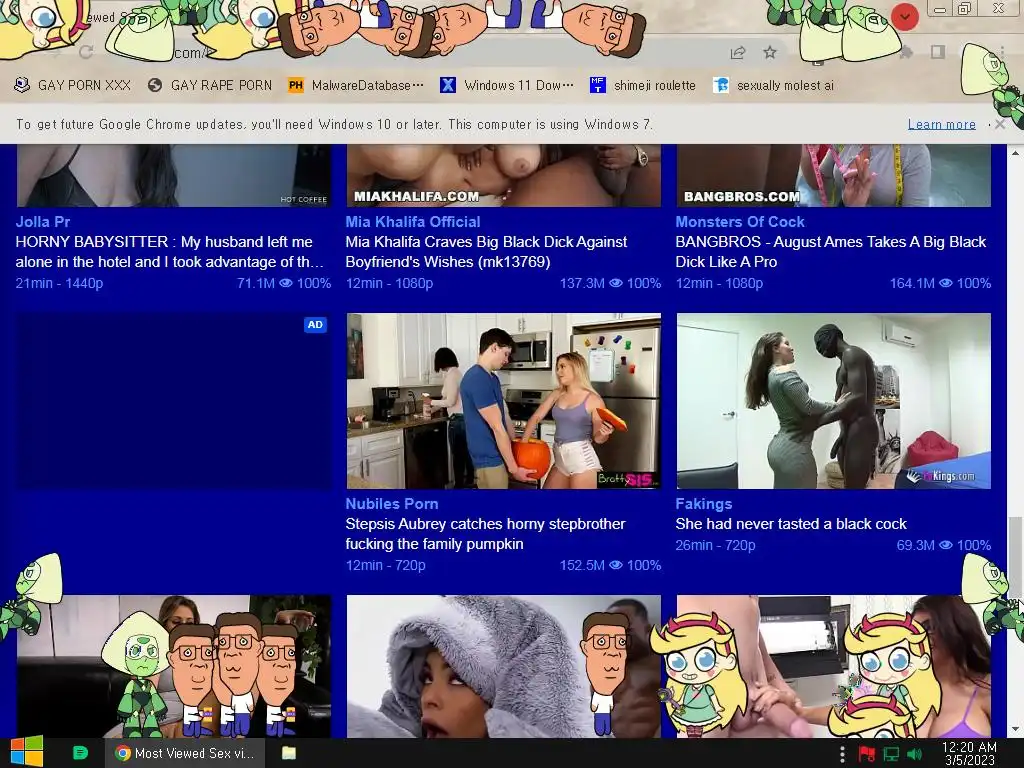Open the Jolla Pr channel link

tap(42, 221)
